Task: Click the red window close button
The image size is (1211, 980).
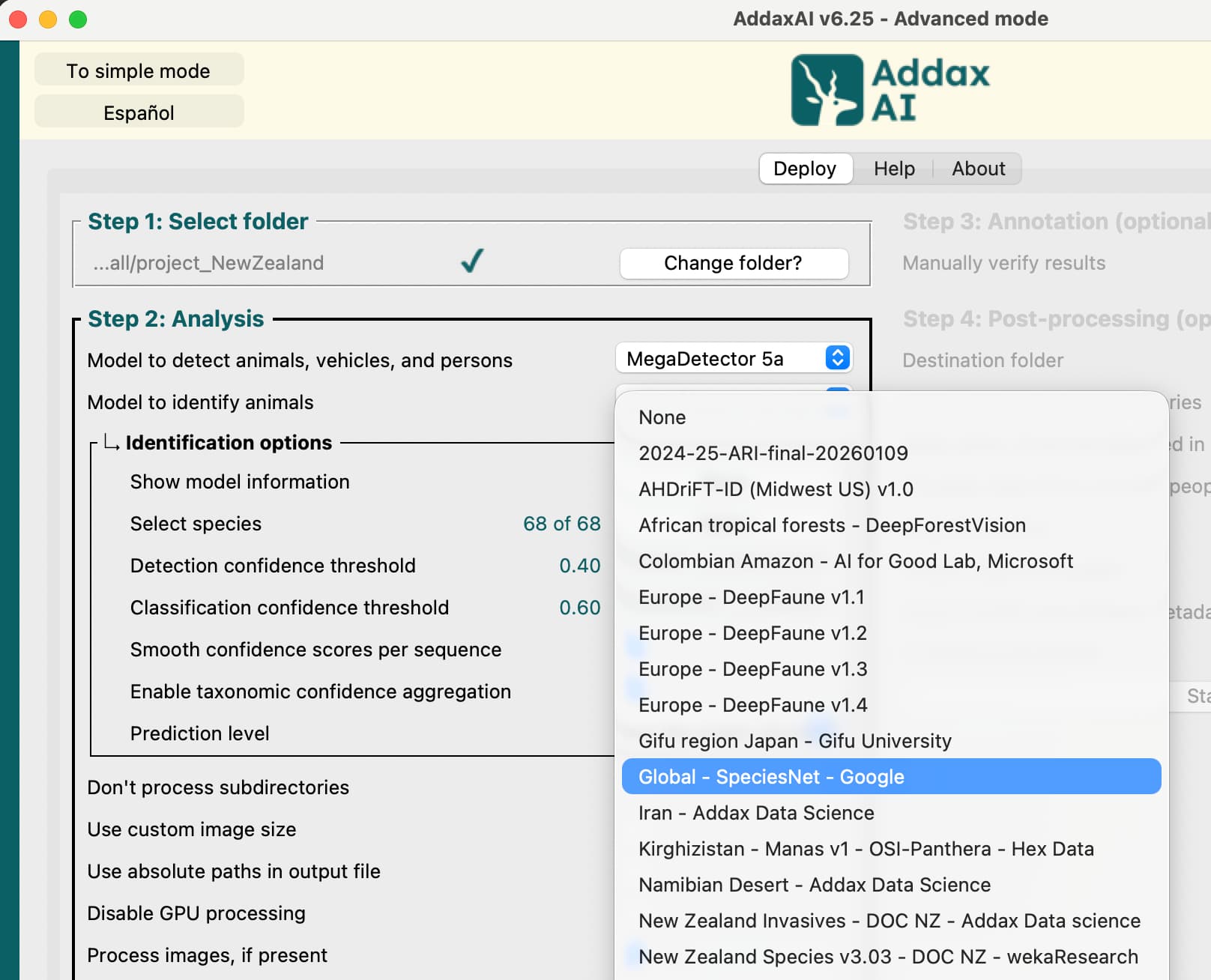Action: click(18, 19)
